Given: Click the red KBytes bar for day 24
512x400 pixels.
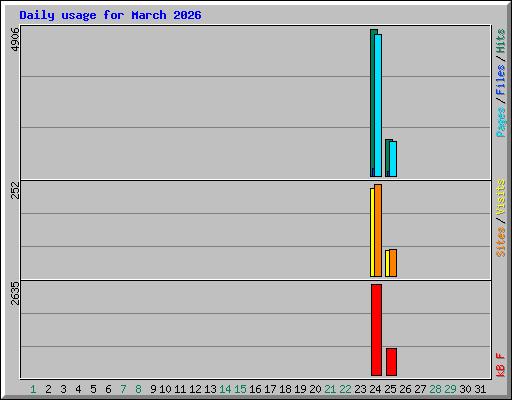Looking at the screenshot, I should coord(376,330).
